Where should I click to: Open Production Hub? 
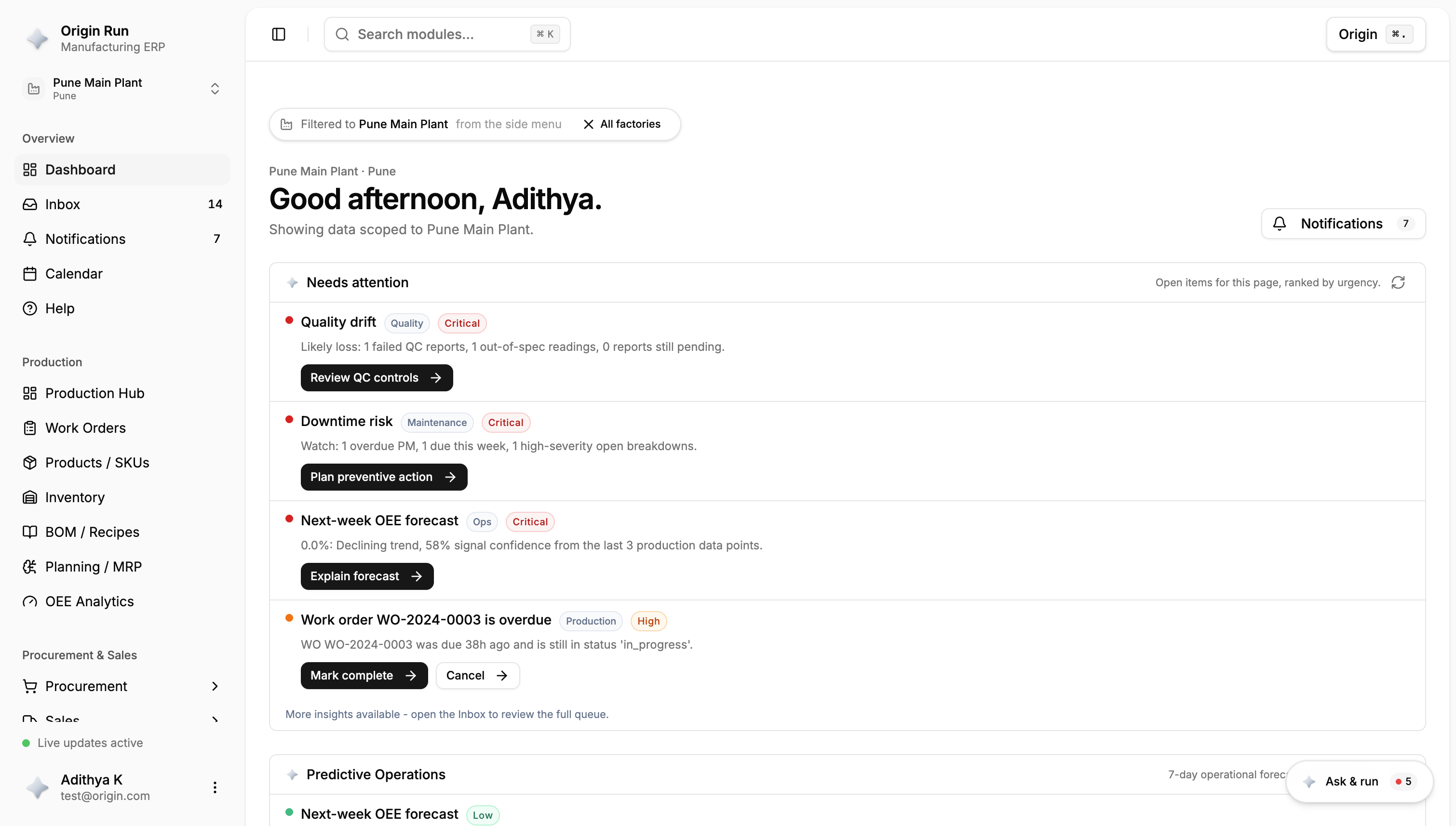click(x=122, y=393)
